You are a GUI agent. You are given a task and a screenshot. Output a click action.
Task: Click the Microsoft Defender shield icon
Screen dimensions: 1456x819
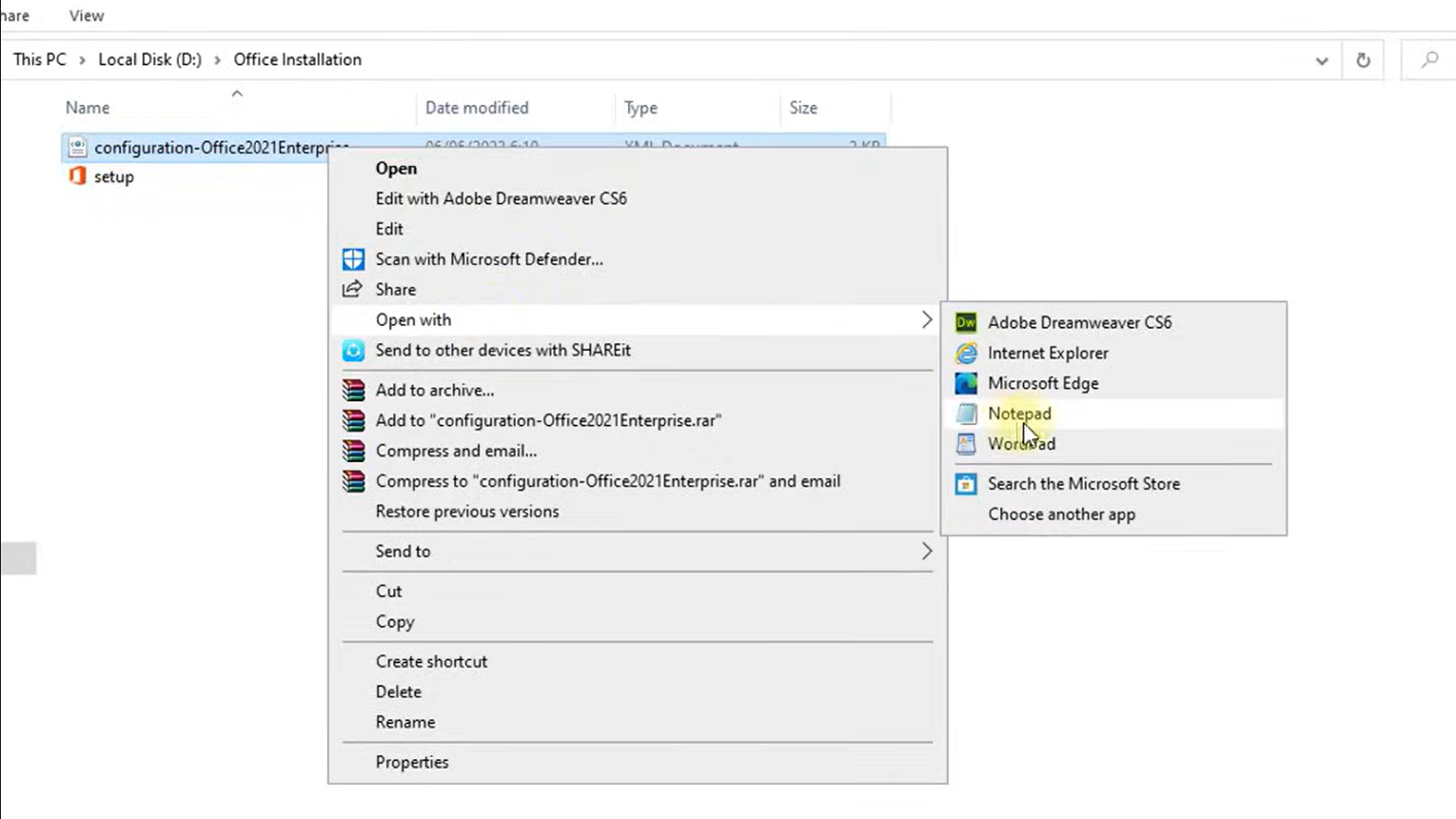354,259
